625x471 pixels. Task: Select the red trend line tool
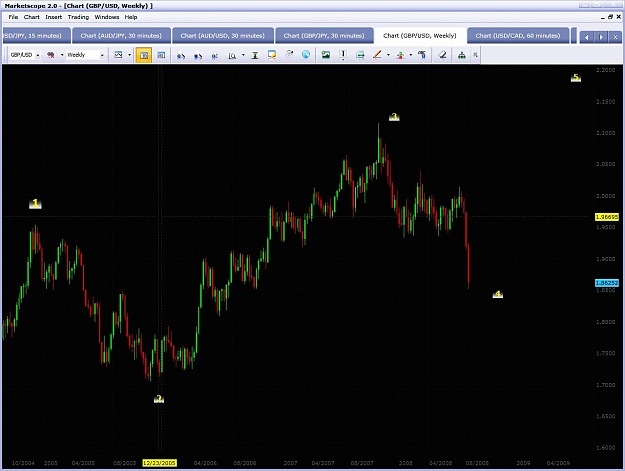coord(377,55)
